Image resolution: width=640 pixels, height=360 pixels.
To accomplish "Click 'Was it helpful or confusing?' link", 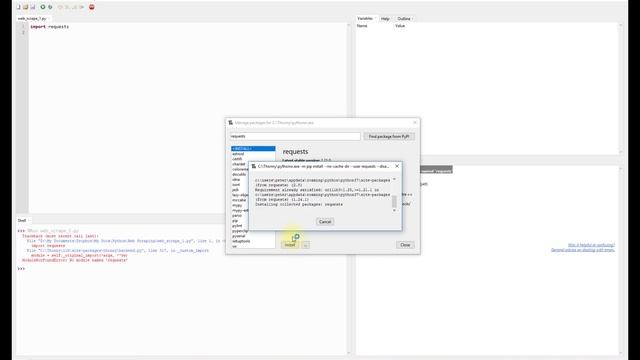I will click(591, 245).
